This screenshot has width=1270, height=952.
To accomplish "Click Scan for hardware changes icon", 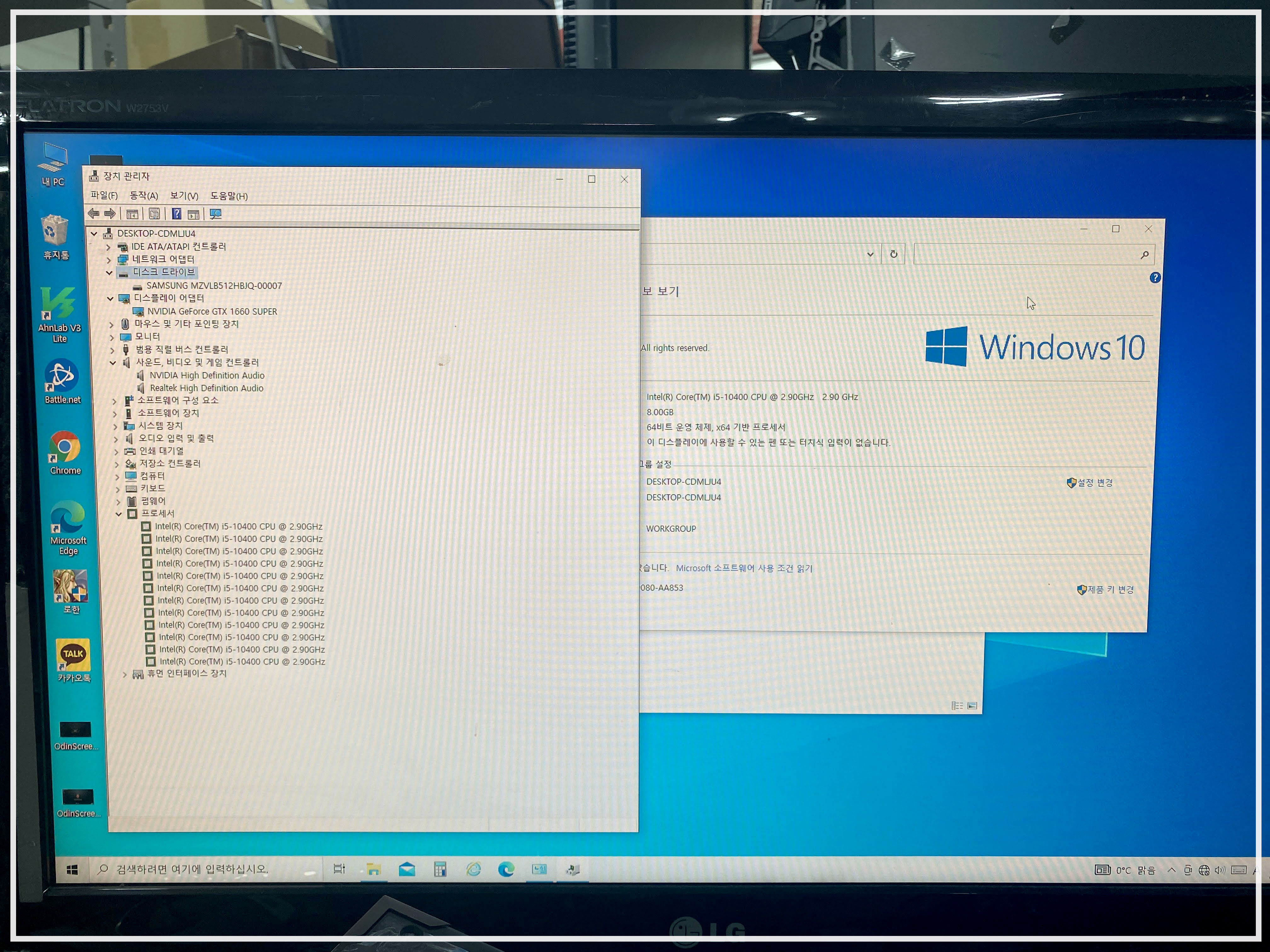I will click(215, 214).
